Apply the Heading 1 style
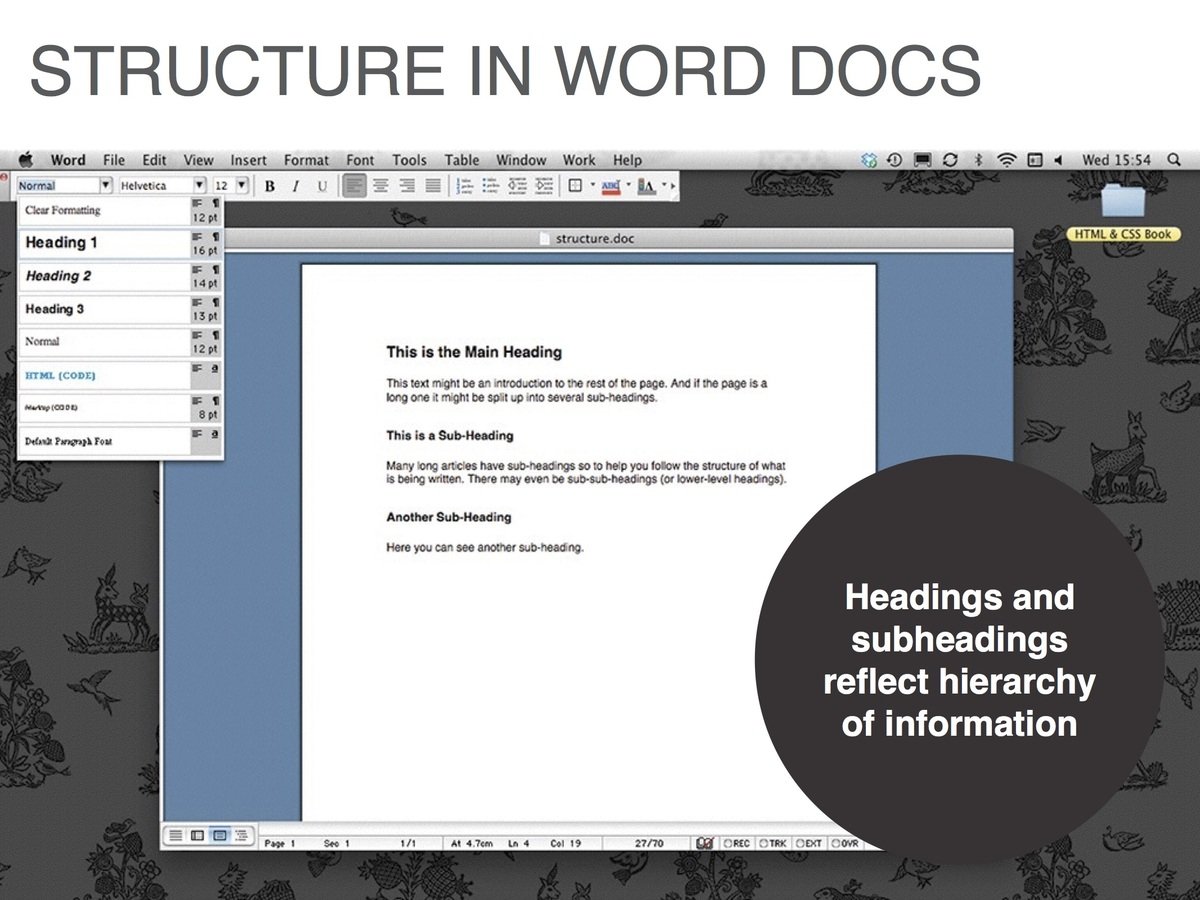This screenshot has height=900, width=1200. pos(120,243)
